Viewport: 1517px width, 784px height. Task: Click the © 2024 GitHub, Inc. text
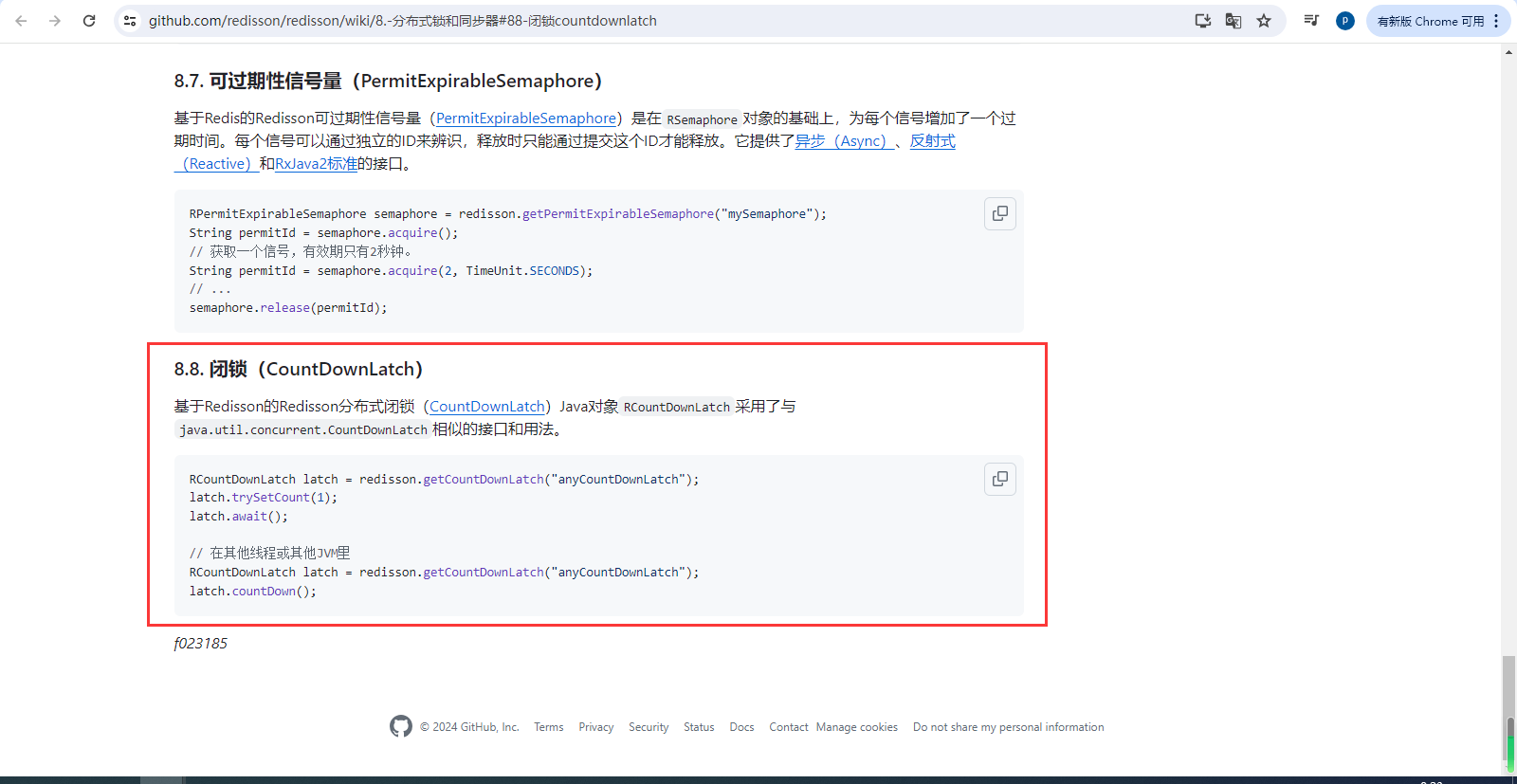[470, 727]
